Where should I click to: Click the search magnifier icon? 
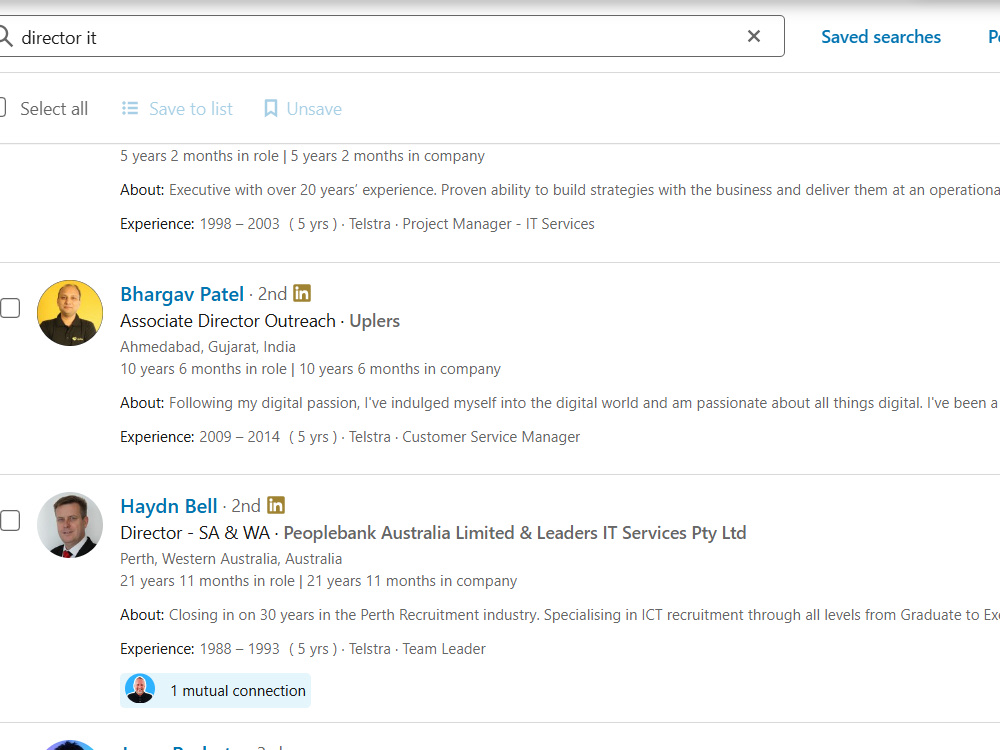point(5,36)
